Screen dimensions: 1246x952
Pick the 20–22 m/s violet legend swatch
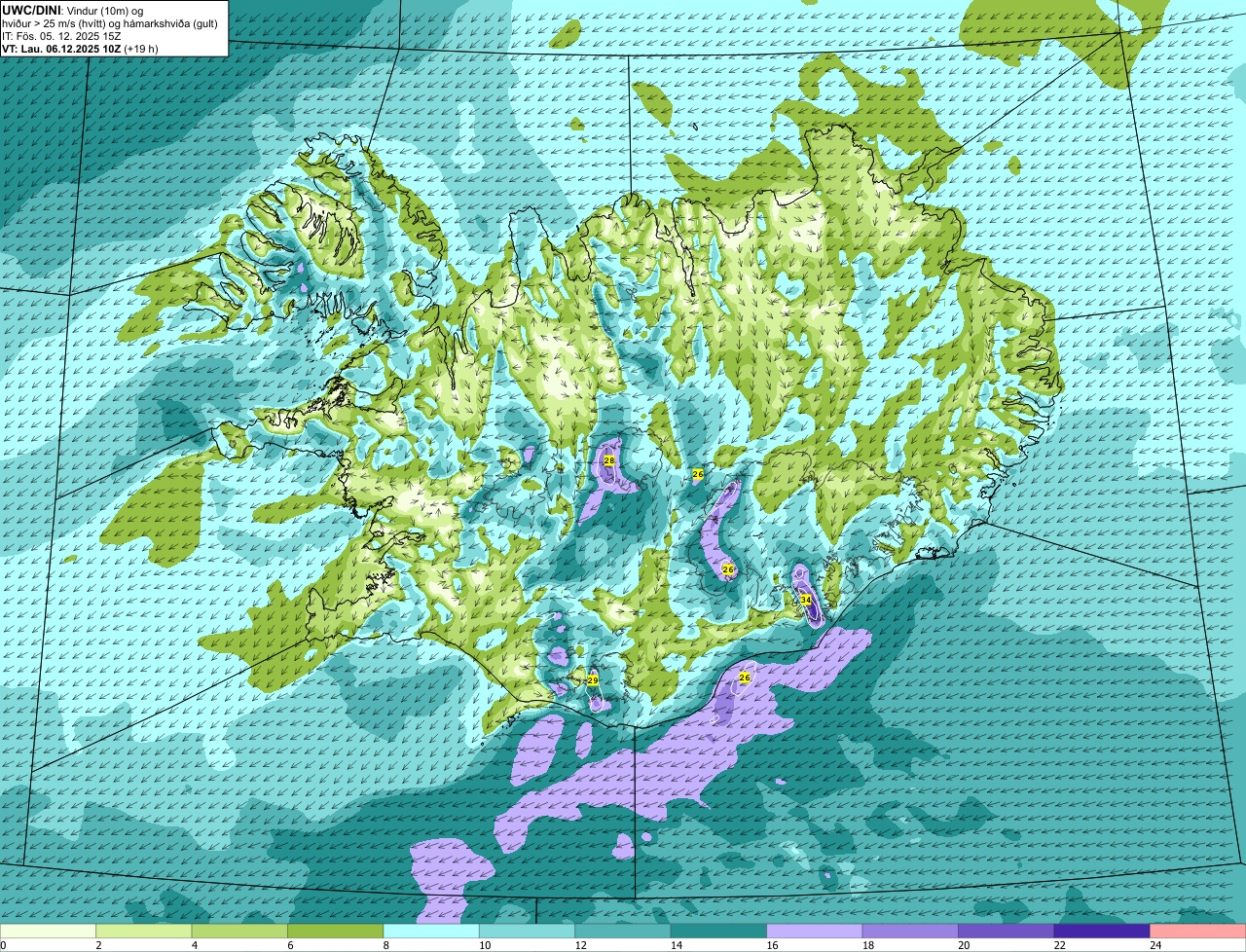pos(1006,931)
